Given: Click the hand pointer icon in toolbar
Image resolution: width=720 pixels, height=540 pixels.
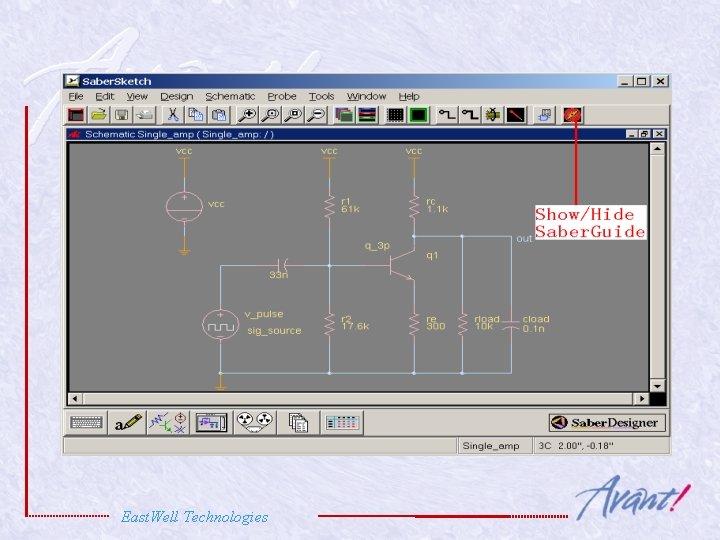Looking at the screenshot, I should [x=545, y=115].
